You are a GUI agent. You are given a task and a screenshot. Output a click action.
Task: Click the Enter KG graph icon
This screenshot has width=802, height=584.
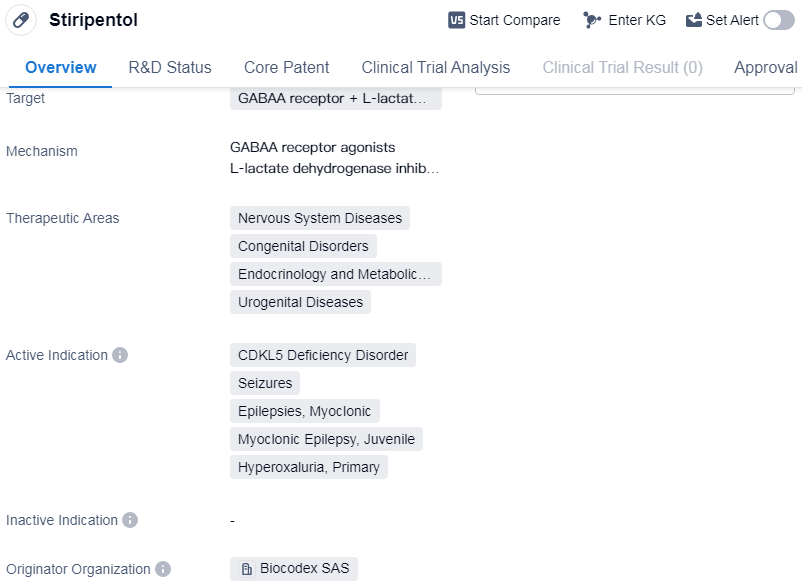coord(593,20)
